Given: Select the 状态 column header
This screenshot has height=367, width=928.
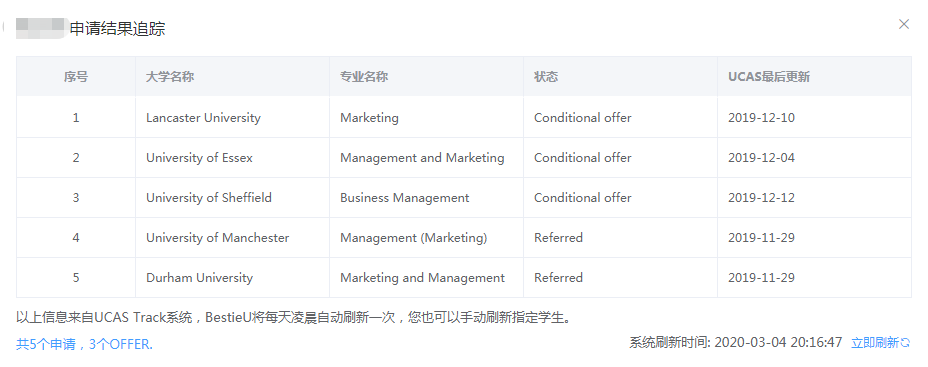Looking at the screenshot, I should 620,77.
